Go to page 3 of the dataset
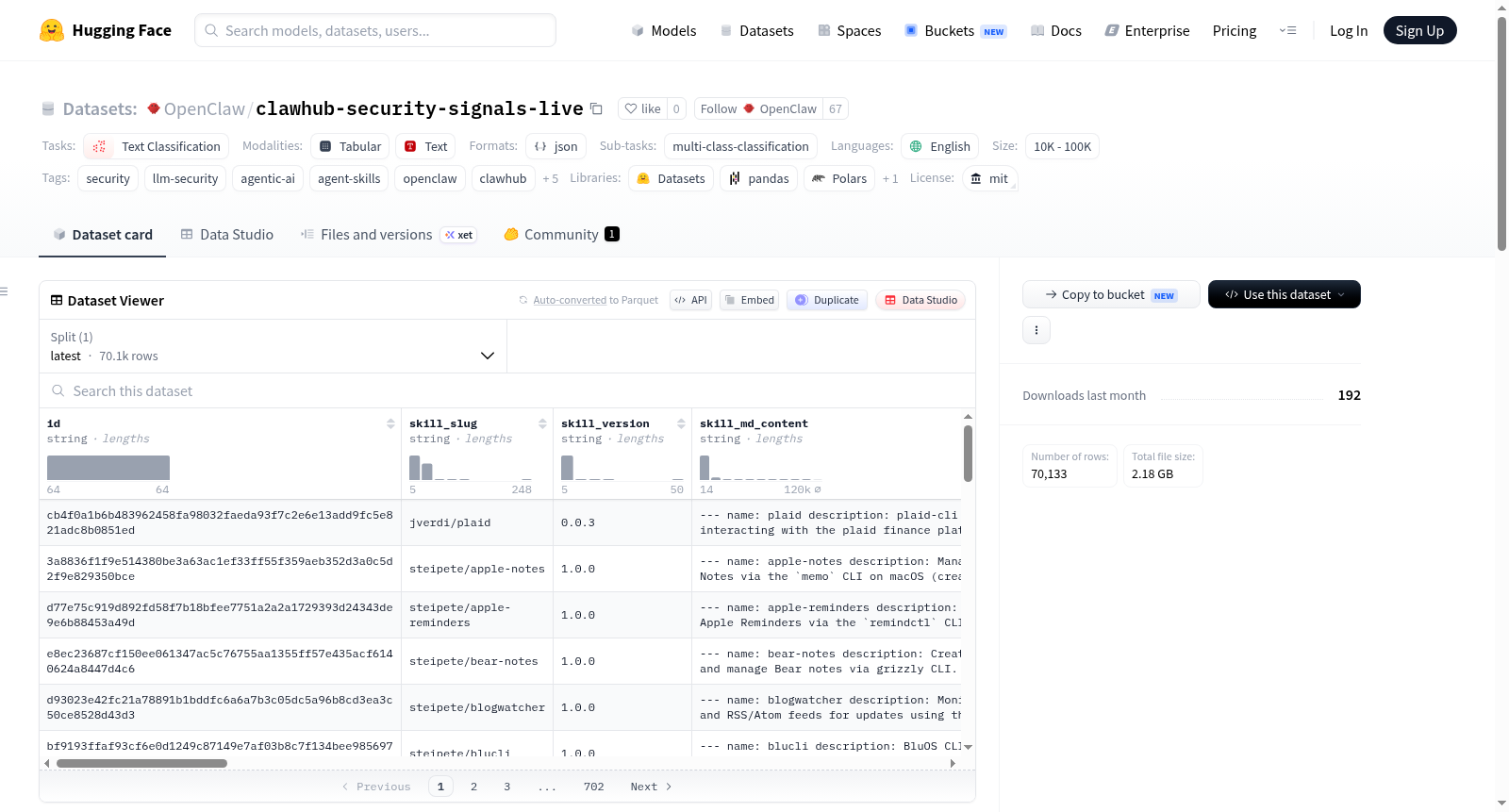This screenshot has height=812, width=1509. [506, 787]
